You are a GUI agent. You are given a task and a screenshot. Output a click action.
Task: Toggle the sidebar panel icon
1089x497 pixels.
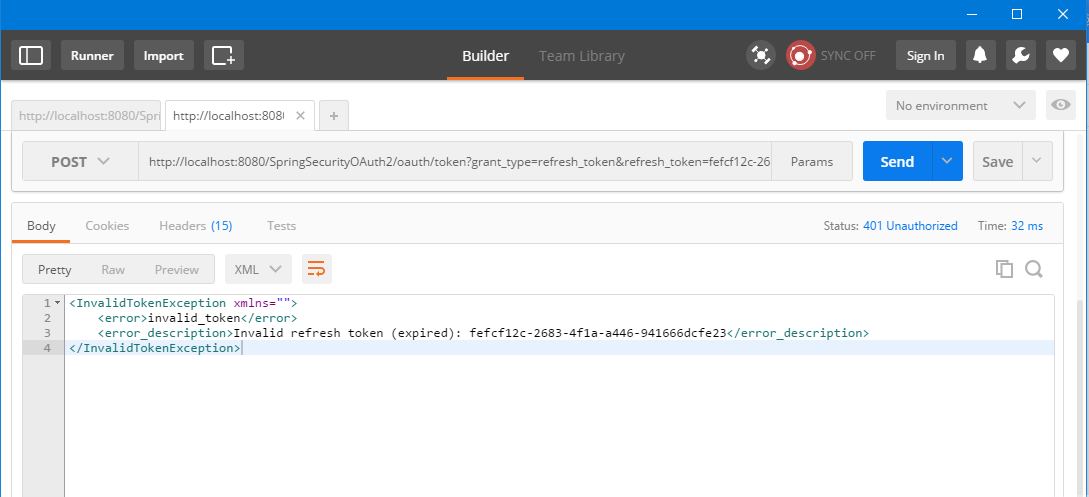[31, 56]
